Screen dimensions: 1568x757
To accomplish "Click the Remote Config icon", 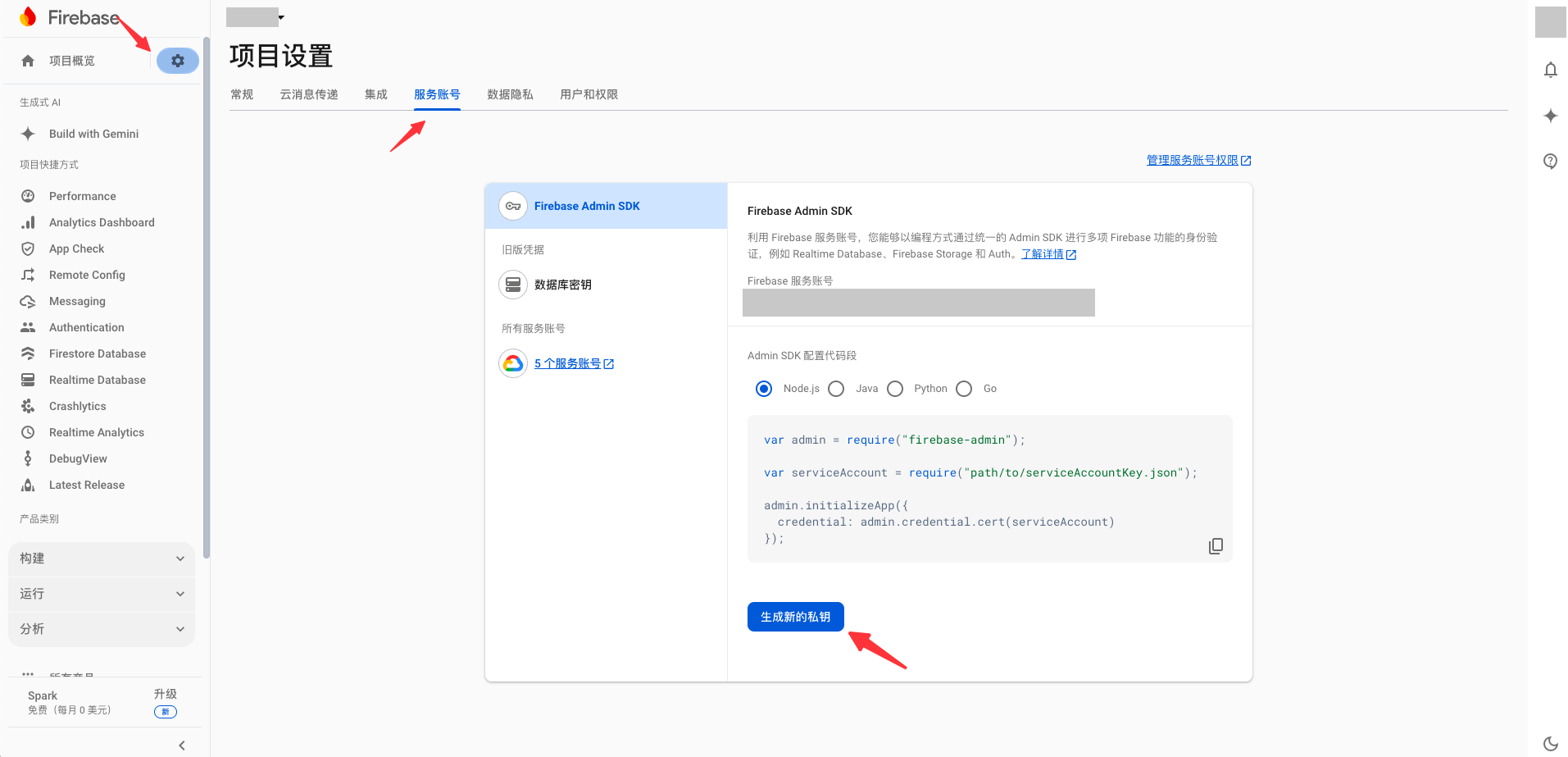I will coord(28,275).
